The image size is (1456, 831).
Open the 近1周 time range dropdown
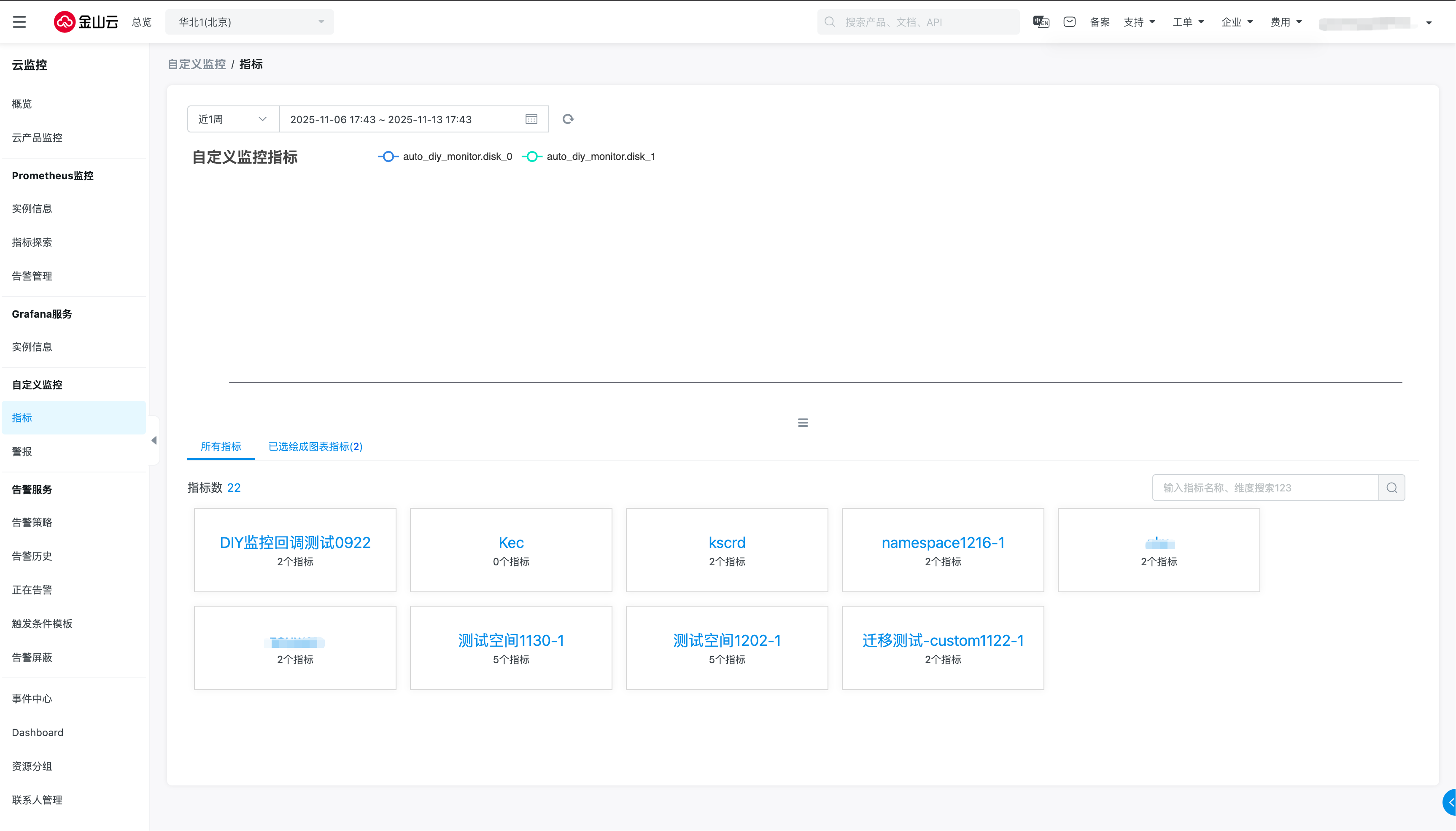[233, 119]
